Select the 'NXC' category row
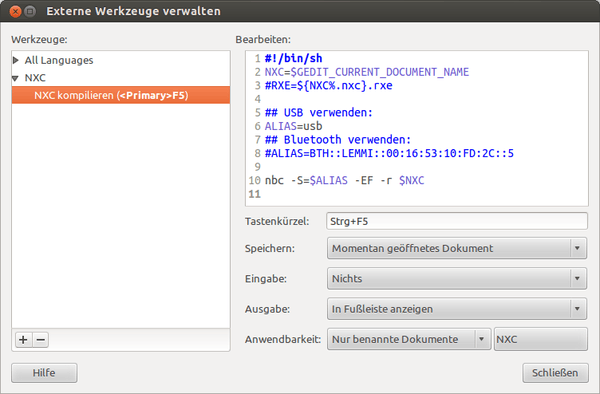This screenshot has height=394, width=600. click(121, 78)
